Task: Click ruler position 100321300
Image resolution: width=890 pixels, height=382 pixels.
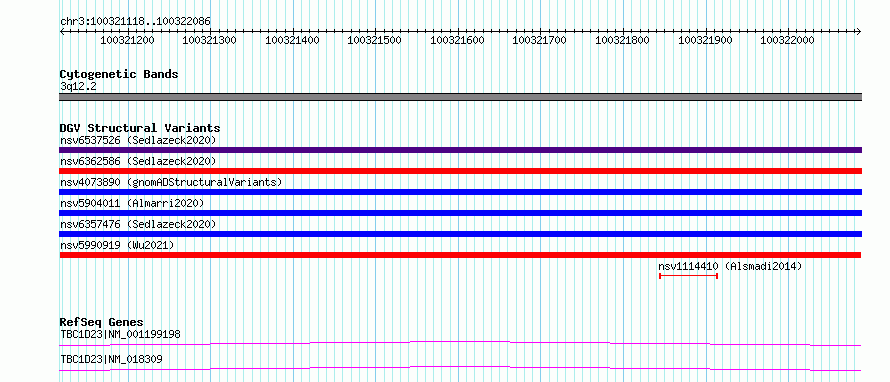Action: (210, 40)
